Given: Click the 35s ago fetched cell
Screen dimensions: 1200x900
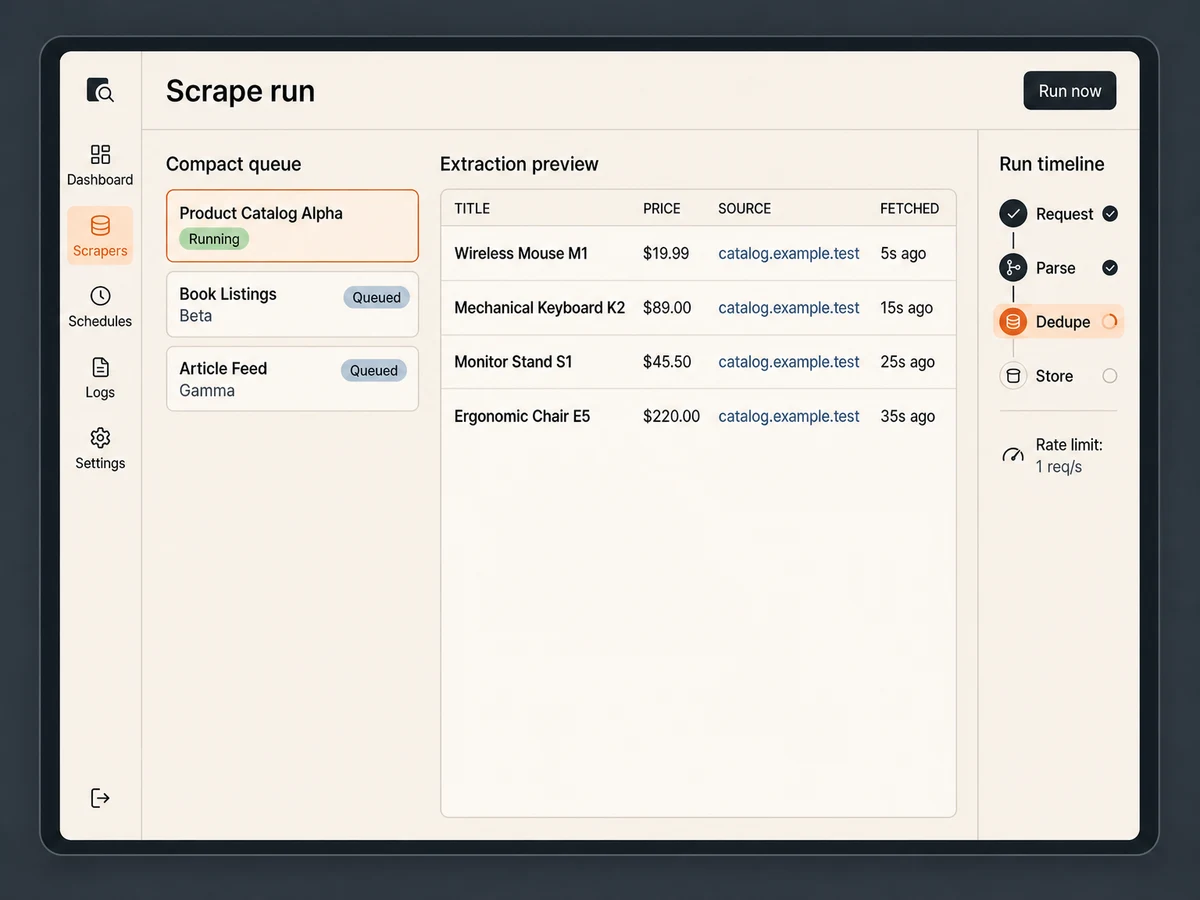Looking at the screenshot, I should (908, 416).
